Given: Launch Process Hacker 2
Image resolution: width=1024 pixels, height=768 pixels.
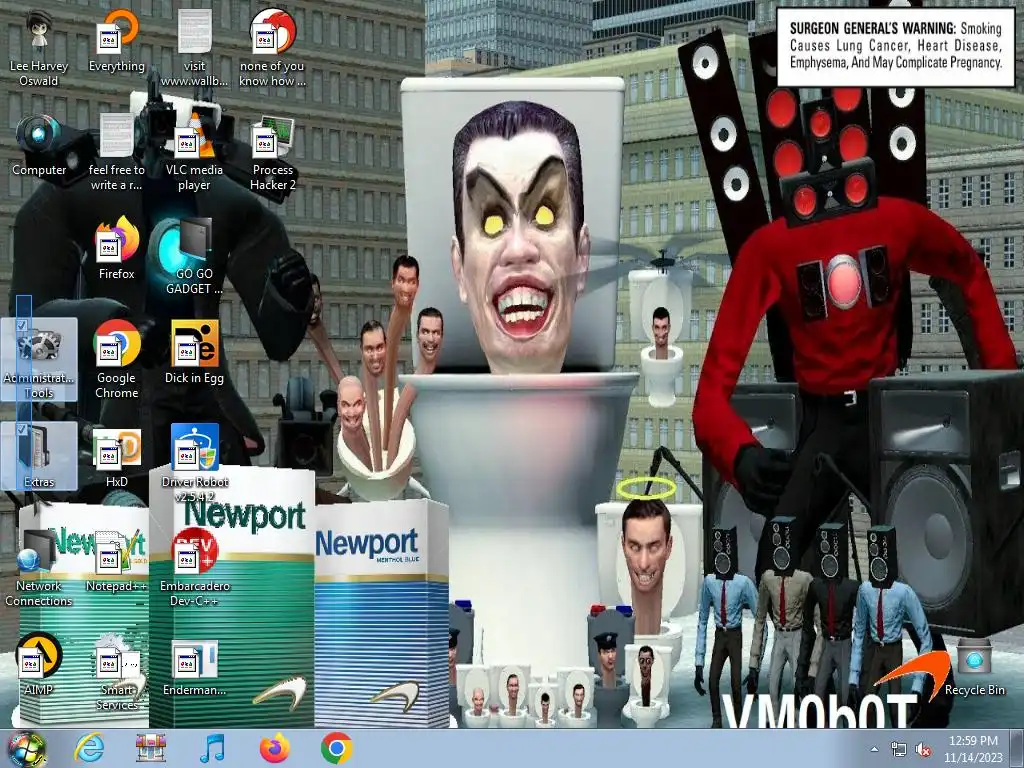Looking at the screenshot, I should coord(272,153).
